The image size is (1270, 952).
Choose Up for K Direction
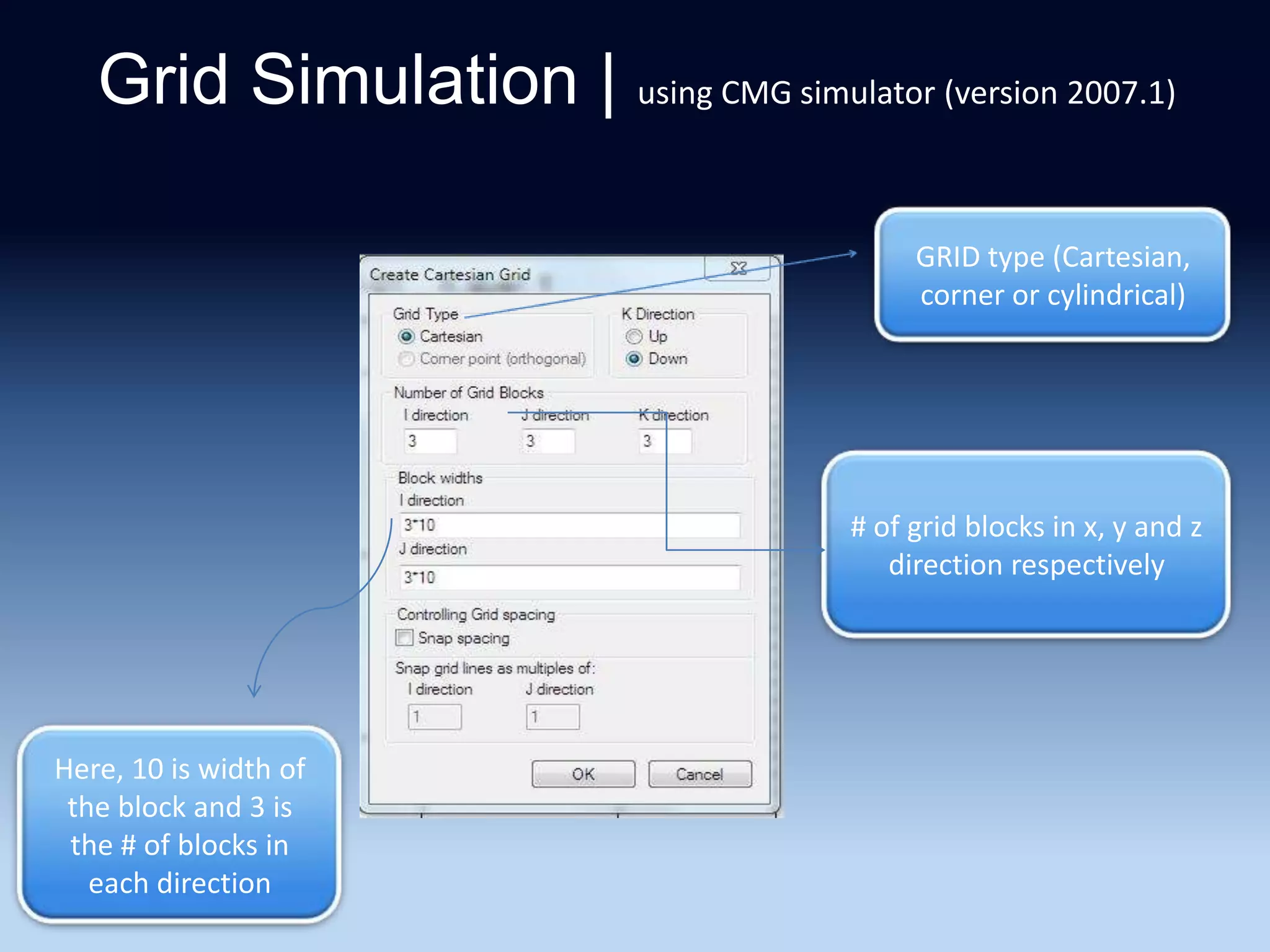pos(634,337)
